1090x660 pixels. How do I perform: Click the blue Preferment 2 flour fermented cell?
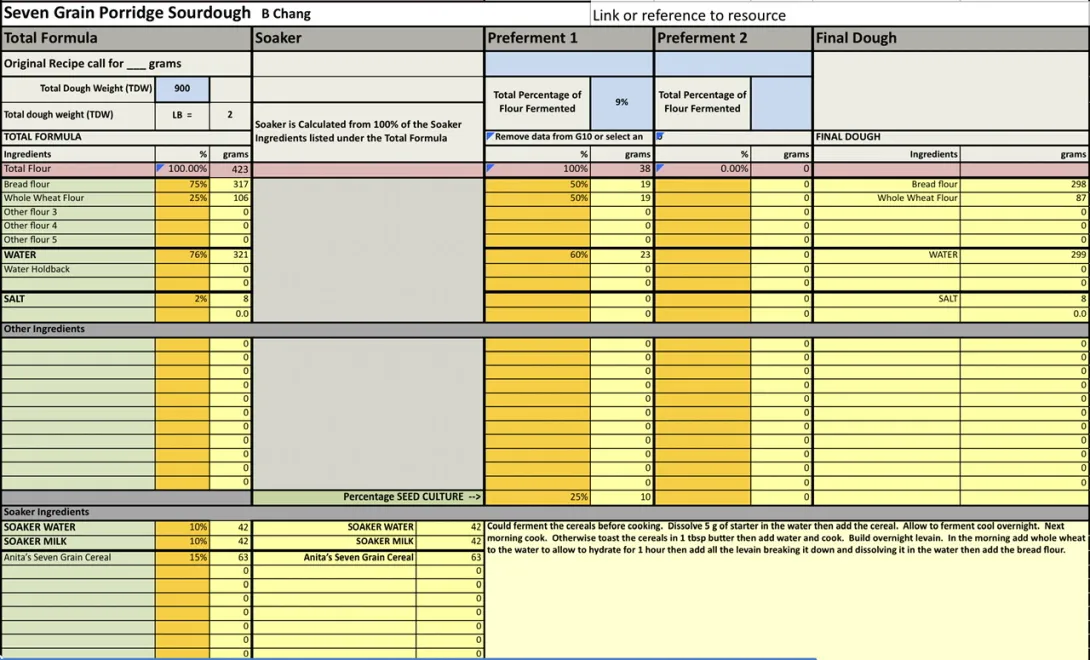point(780,102)
